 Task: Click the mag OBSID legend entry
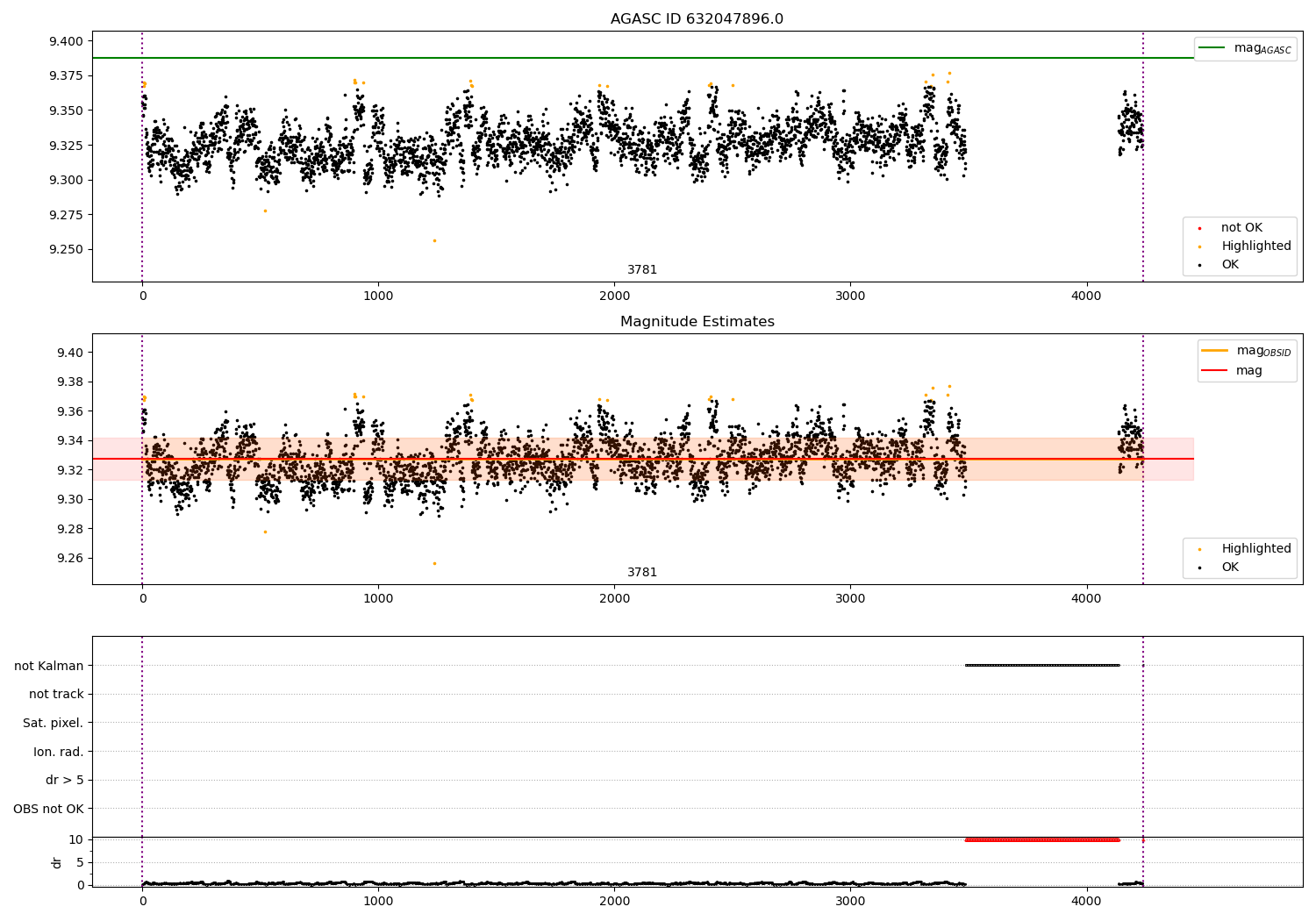click(1247, 351)
